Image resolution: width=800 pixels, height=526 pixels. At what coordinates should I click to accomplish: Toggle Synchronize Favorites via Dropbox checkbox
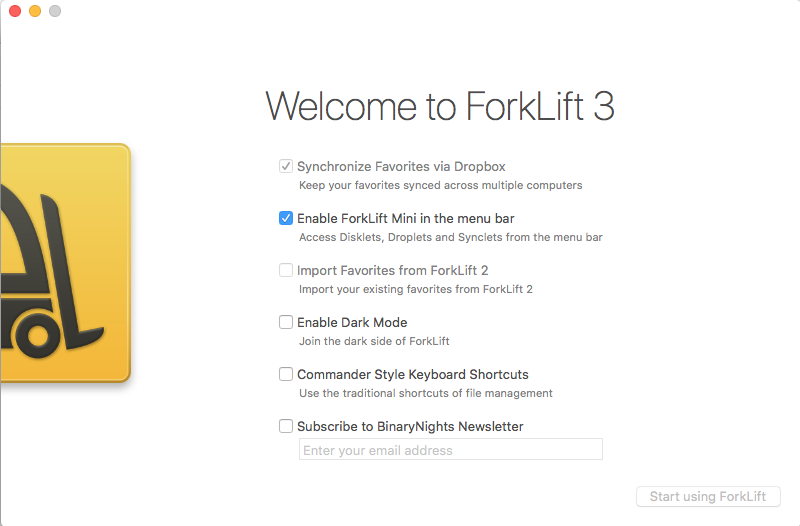286,166
